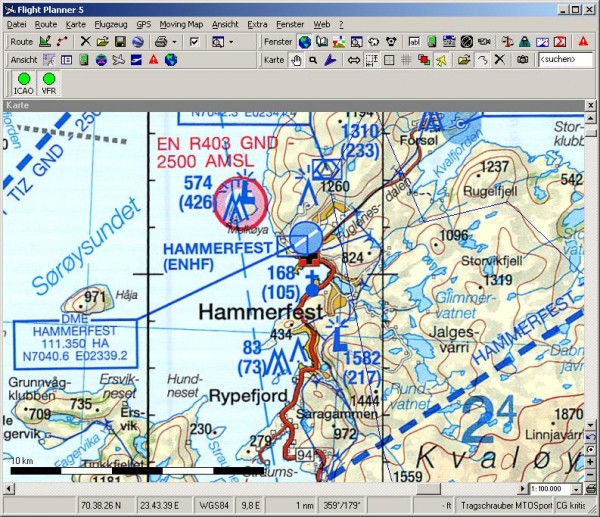Screen dimensions: 600x517
Task: Open the elevation profile landscape icon
Action: pos(339,41)
